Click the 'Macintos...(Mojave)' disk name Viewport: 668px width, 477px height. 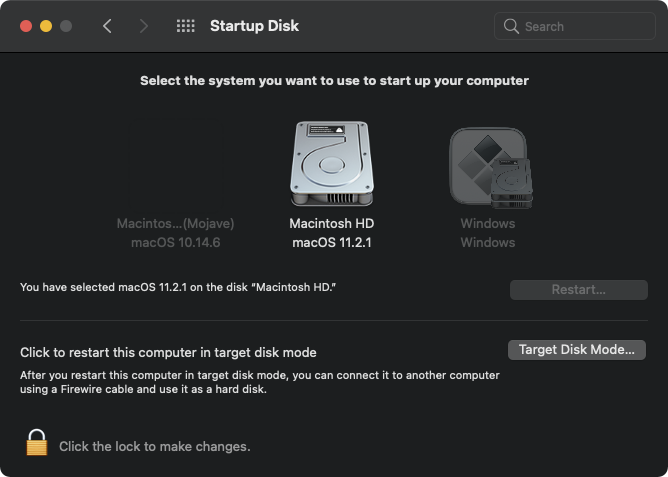pos(176,223)
